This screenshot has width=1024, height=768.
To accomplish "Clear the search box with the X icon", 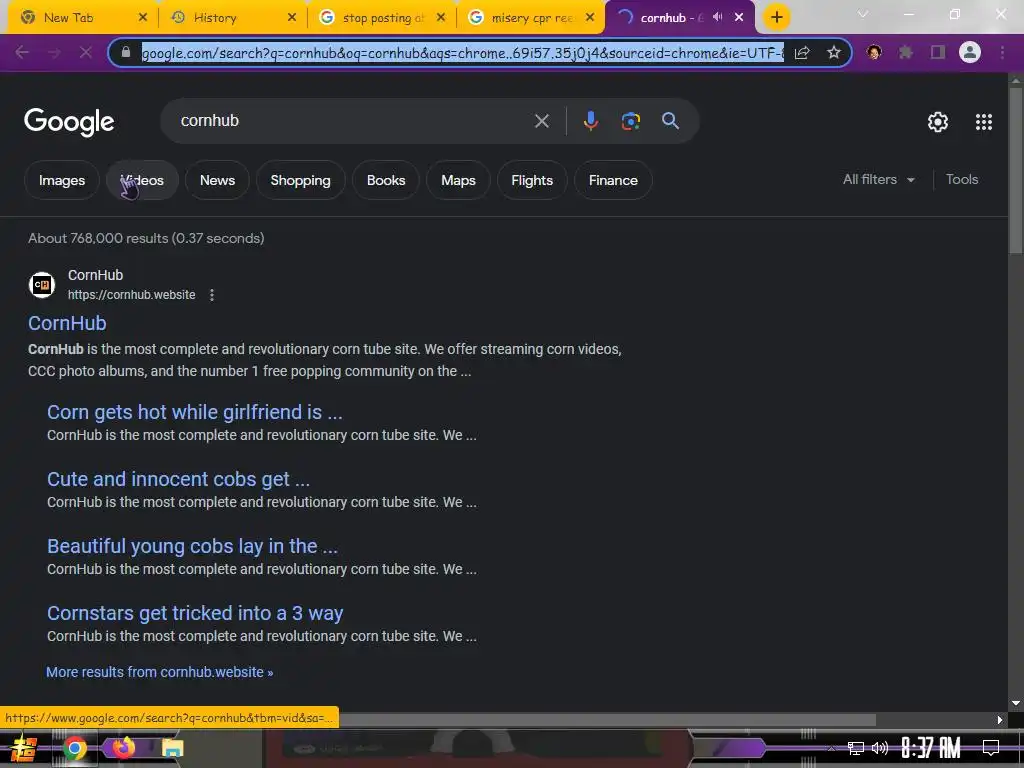I will pyautogui.click(x=541, y=121).
